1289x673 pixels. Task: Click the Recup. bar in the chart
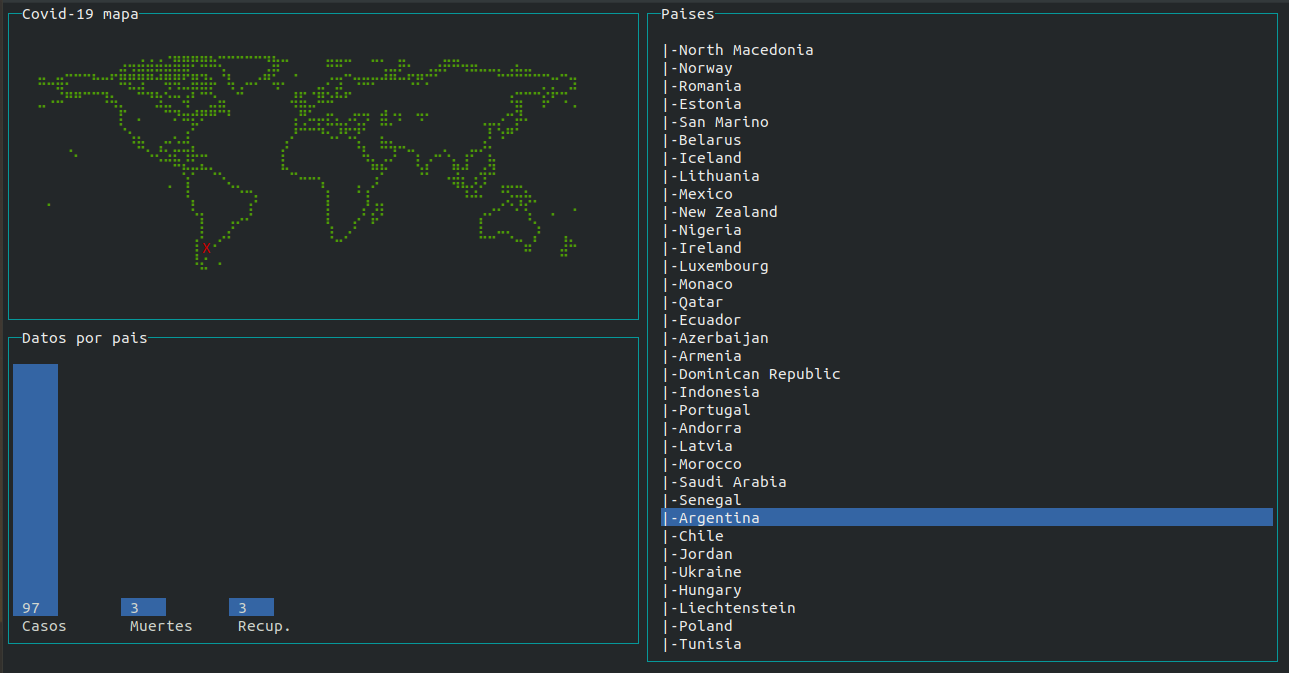(x=250, y=606)
